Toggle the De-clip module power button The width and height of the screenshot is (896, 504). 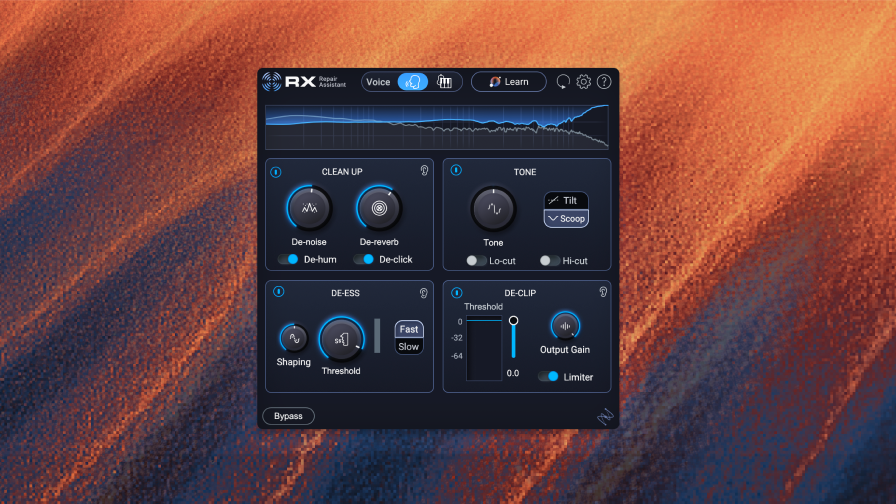click(457, 293)
